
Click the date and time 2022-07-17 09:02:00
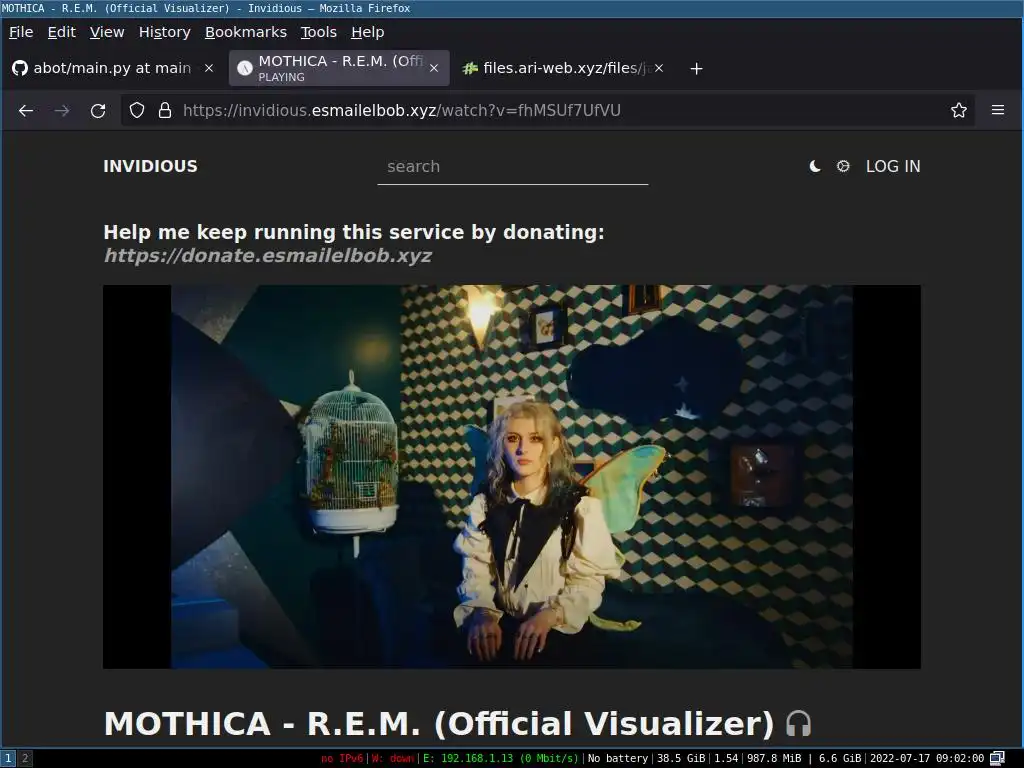pyautogui.click(x=927, y=758)
